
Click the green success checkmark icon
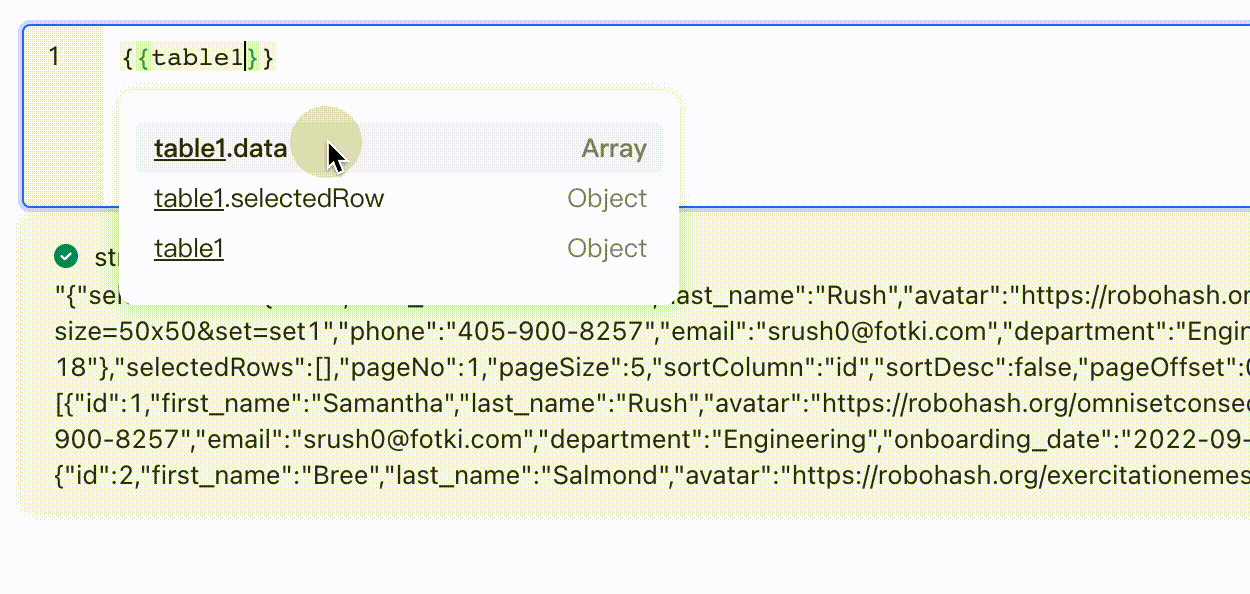(x=66, y=257)
